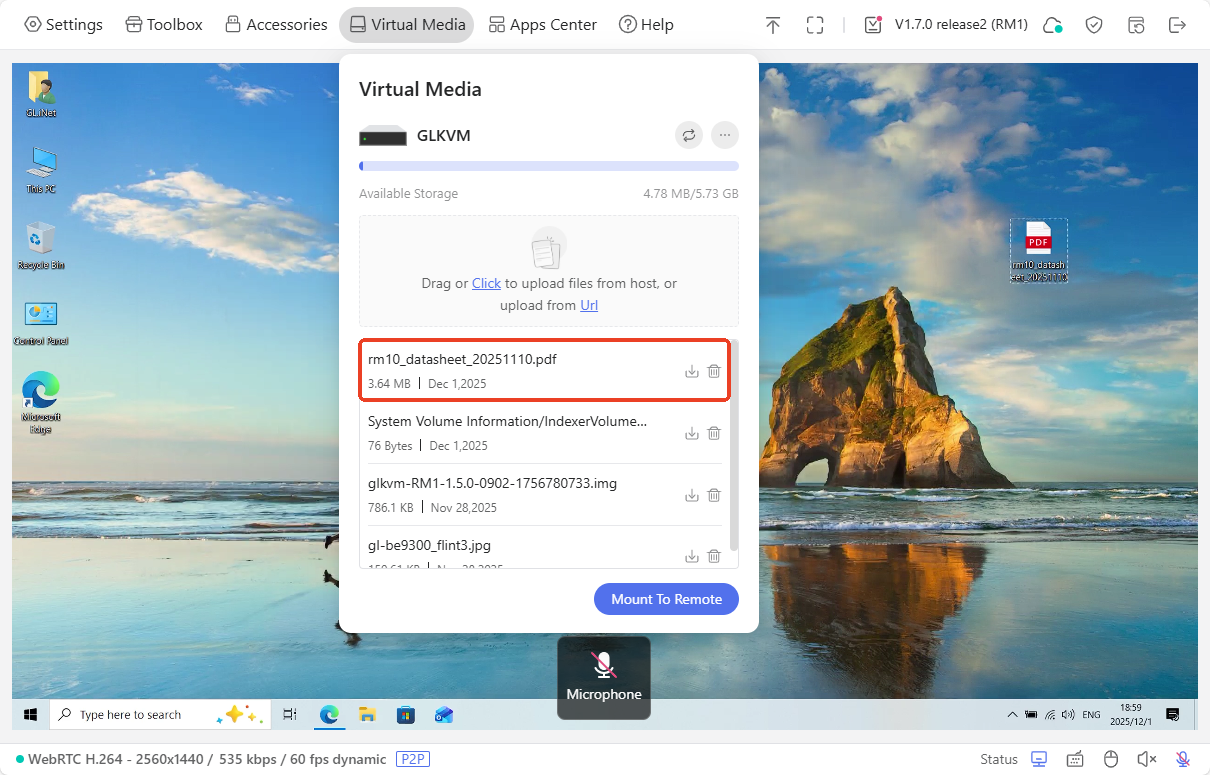This screenshot has width=1210, height=775.
Task: Click the mouse status icon
Action: [x=1110, y=759]
